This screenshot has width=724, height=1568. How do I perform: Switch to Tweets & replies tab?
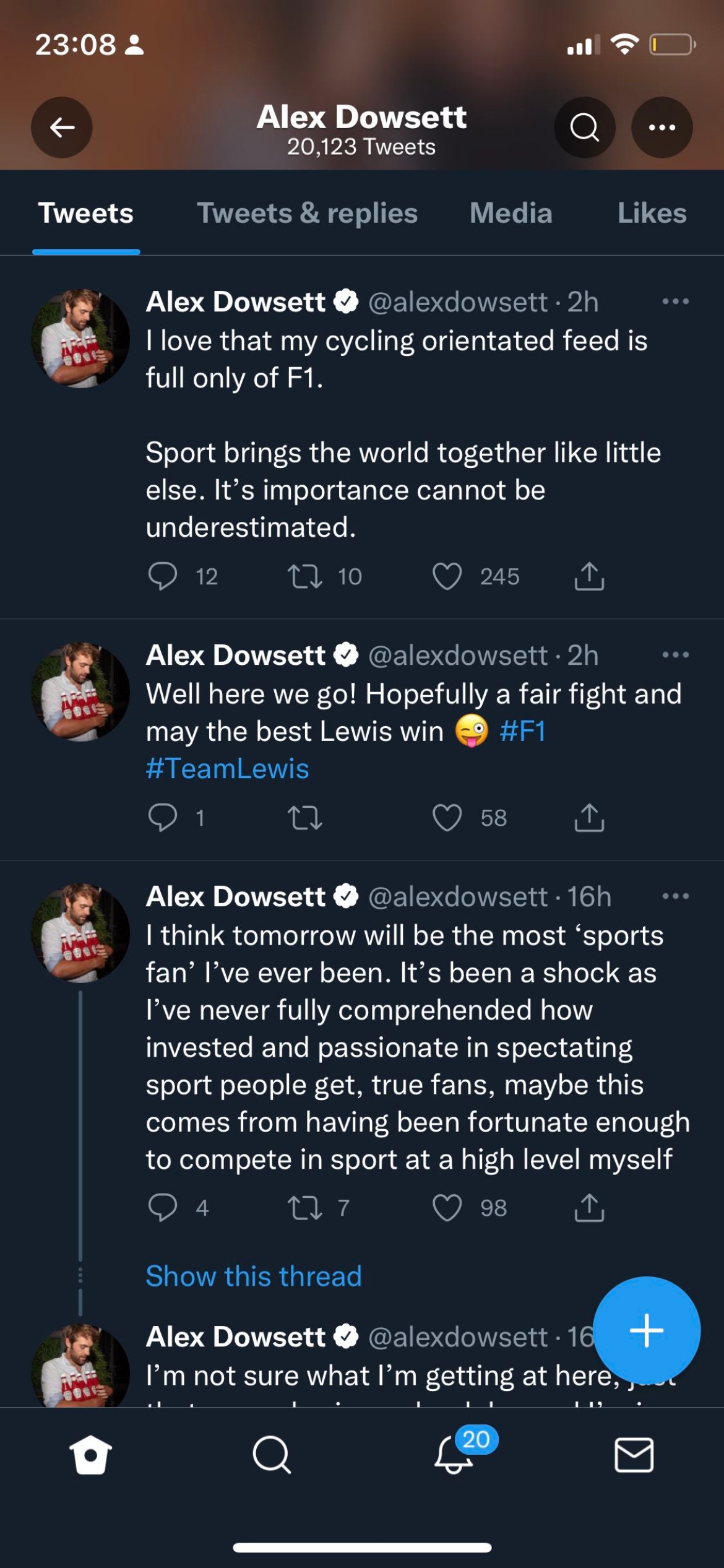coord(307,214)
